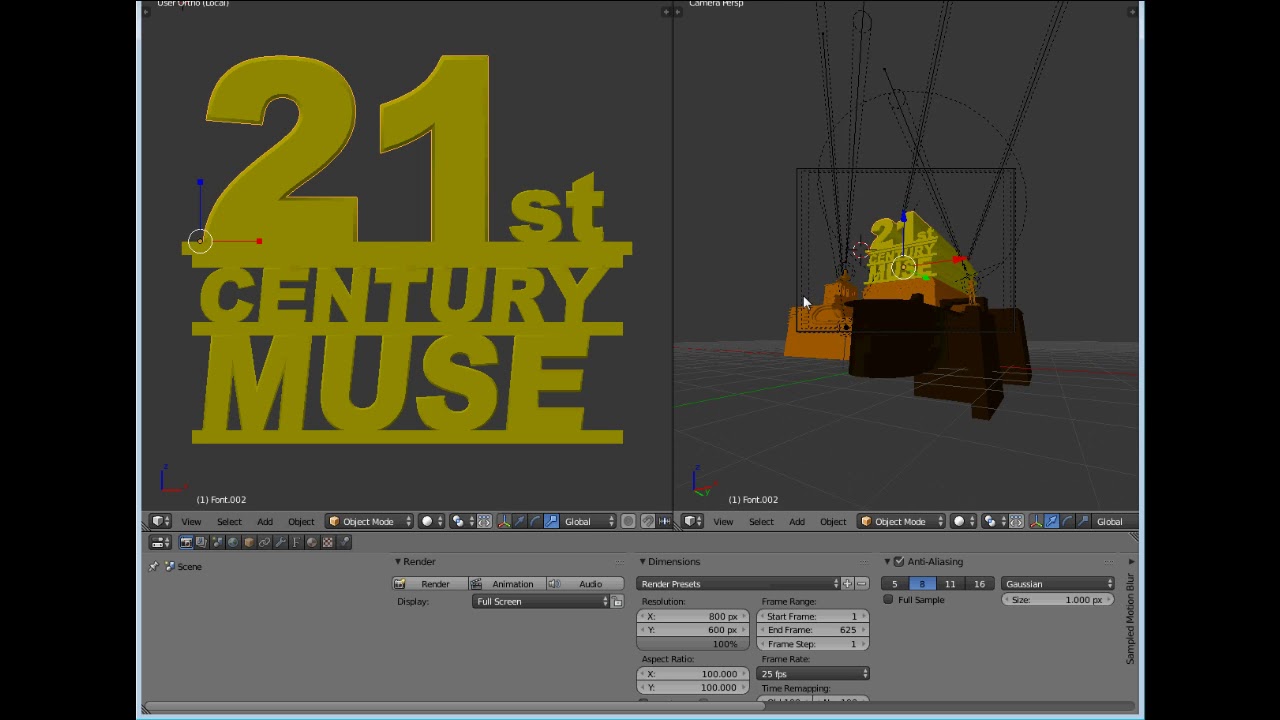Open properties editor type selector icon

point(160,542)
